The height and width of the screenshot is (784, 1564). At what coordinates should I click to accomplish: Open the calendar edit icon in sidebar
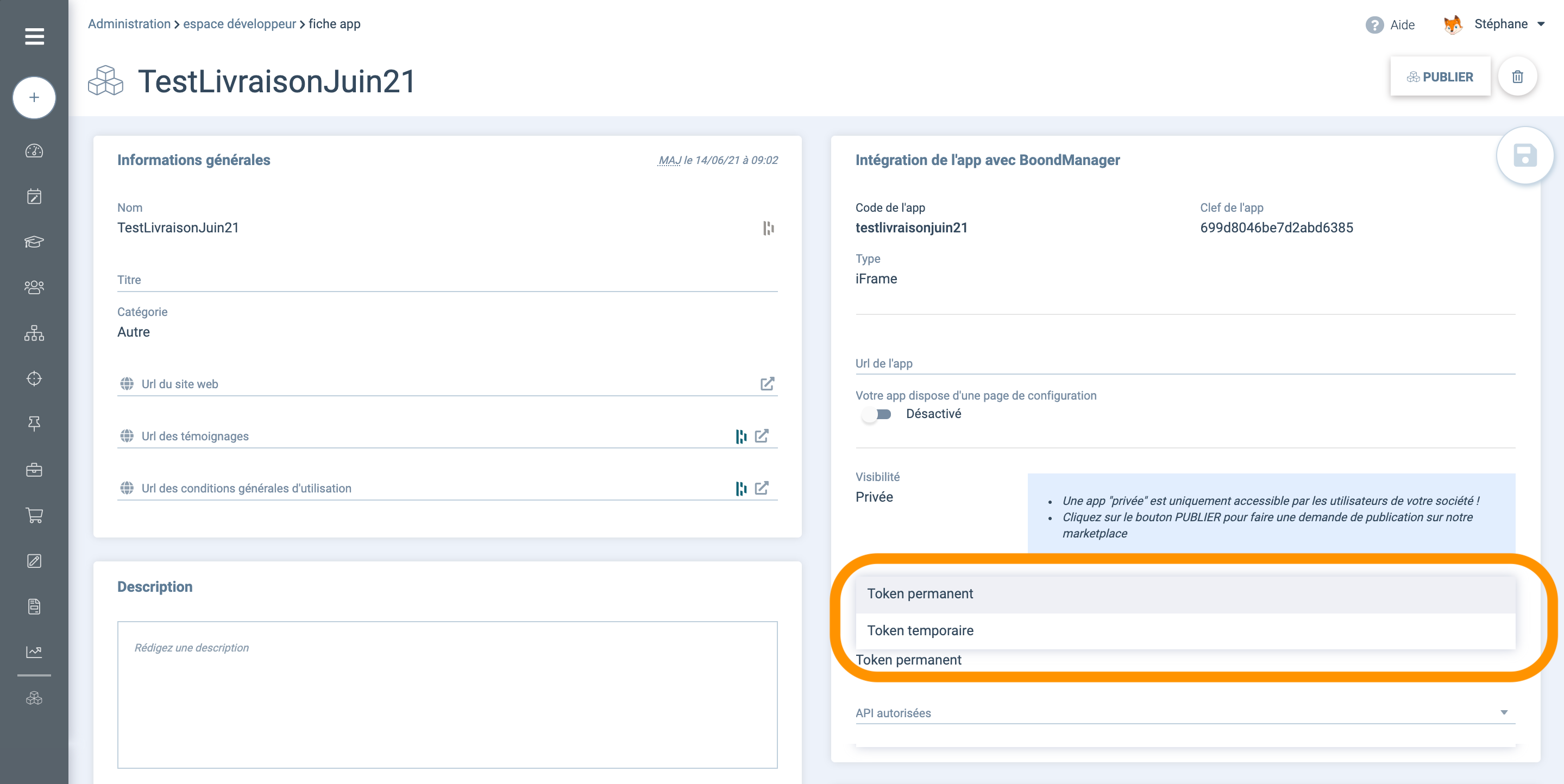(x=34, y=196)
